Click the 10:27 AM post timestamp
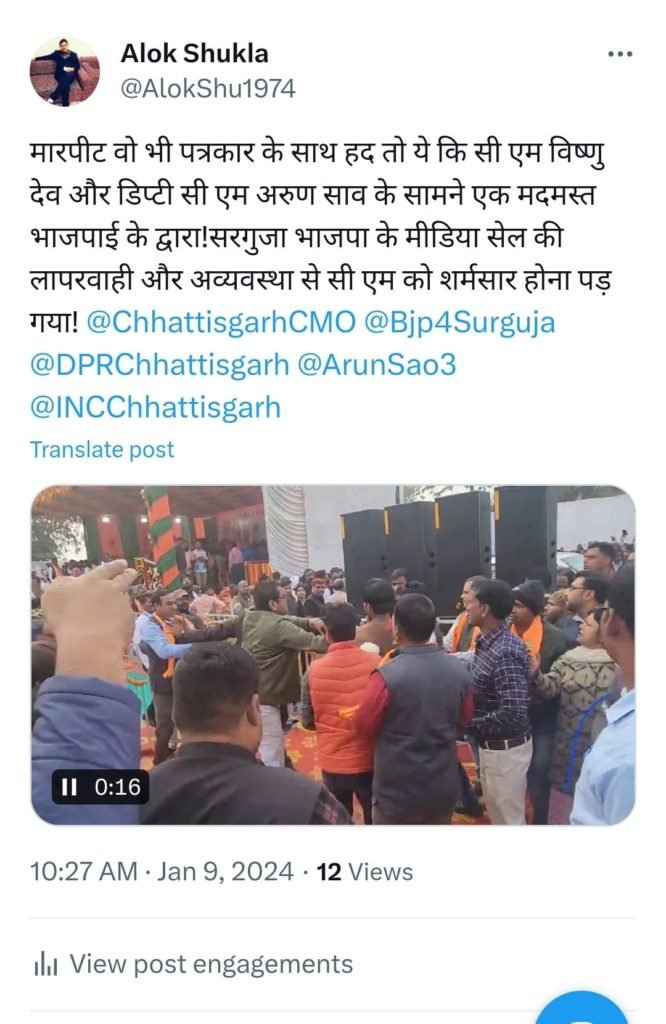 pos(84,872)
